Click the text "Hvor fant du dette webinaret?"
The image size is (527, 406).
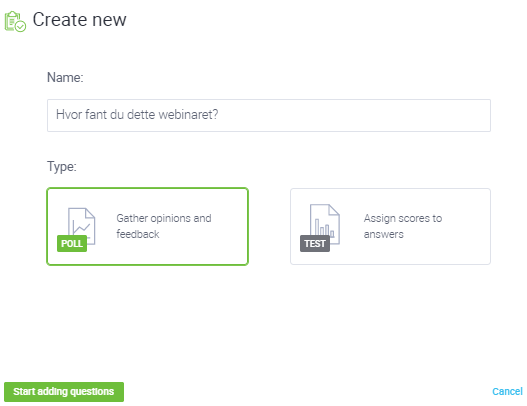click(137, 115)
